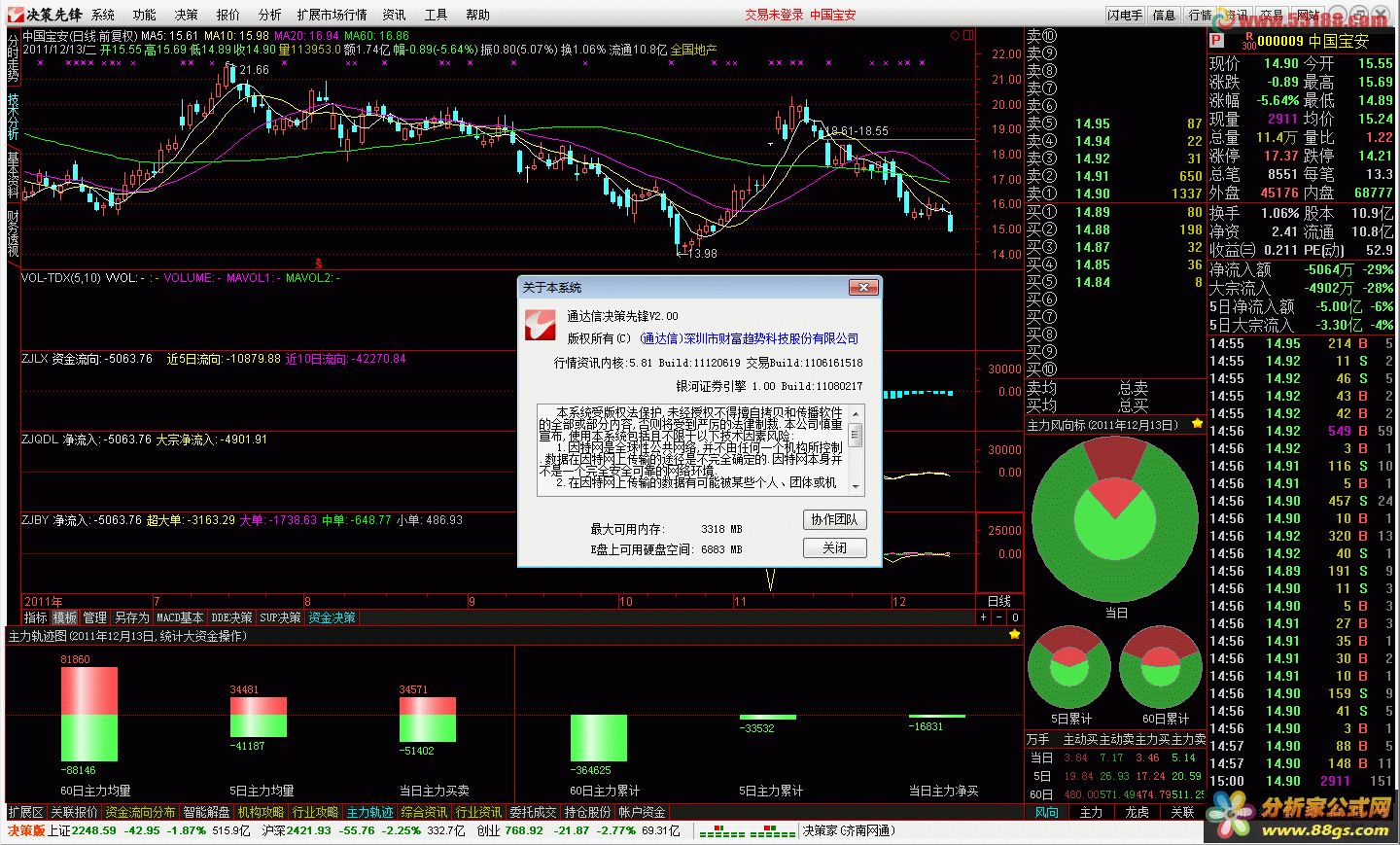Switch to the 智能解盘 bottom tab
This screenshot has width=1400, height=845.
coord(206,812)
